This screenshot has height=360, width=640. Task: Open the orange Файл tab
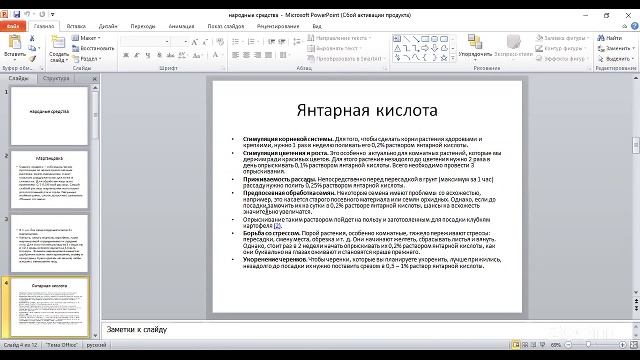tap(13, 26)
